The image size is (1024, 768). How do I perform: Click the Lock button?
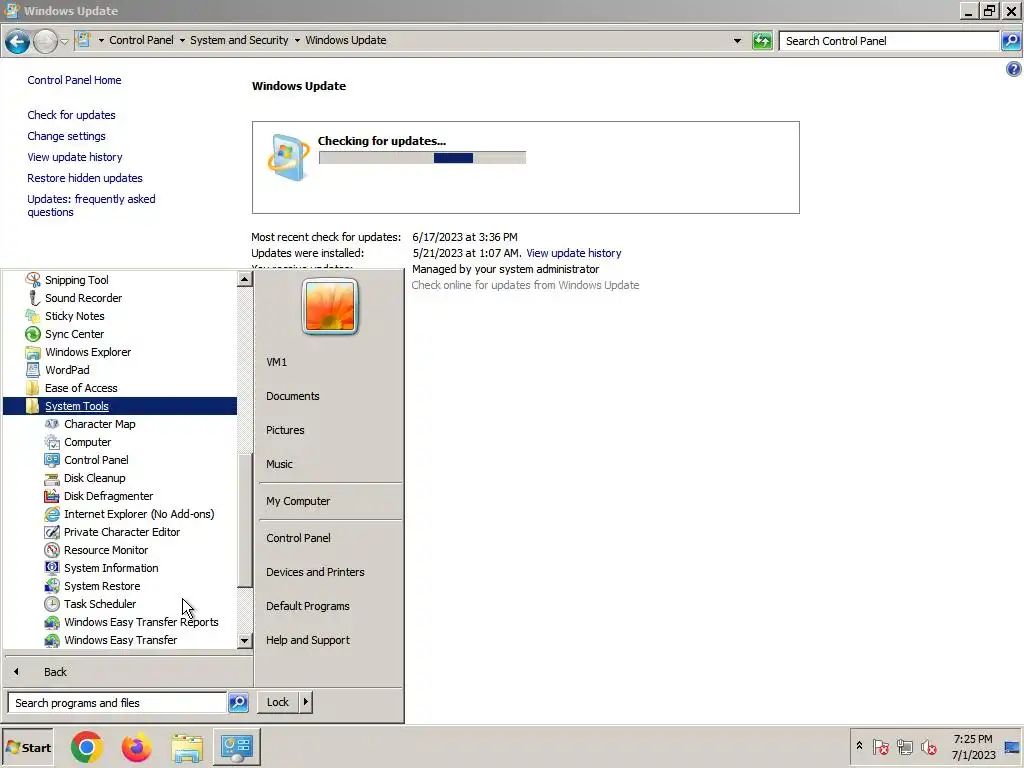click(278, 702)
